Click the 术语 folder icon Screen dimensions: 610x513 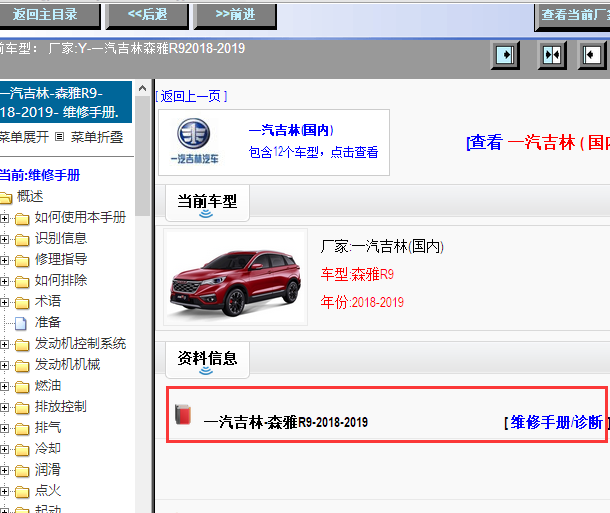point(22,303)
